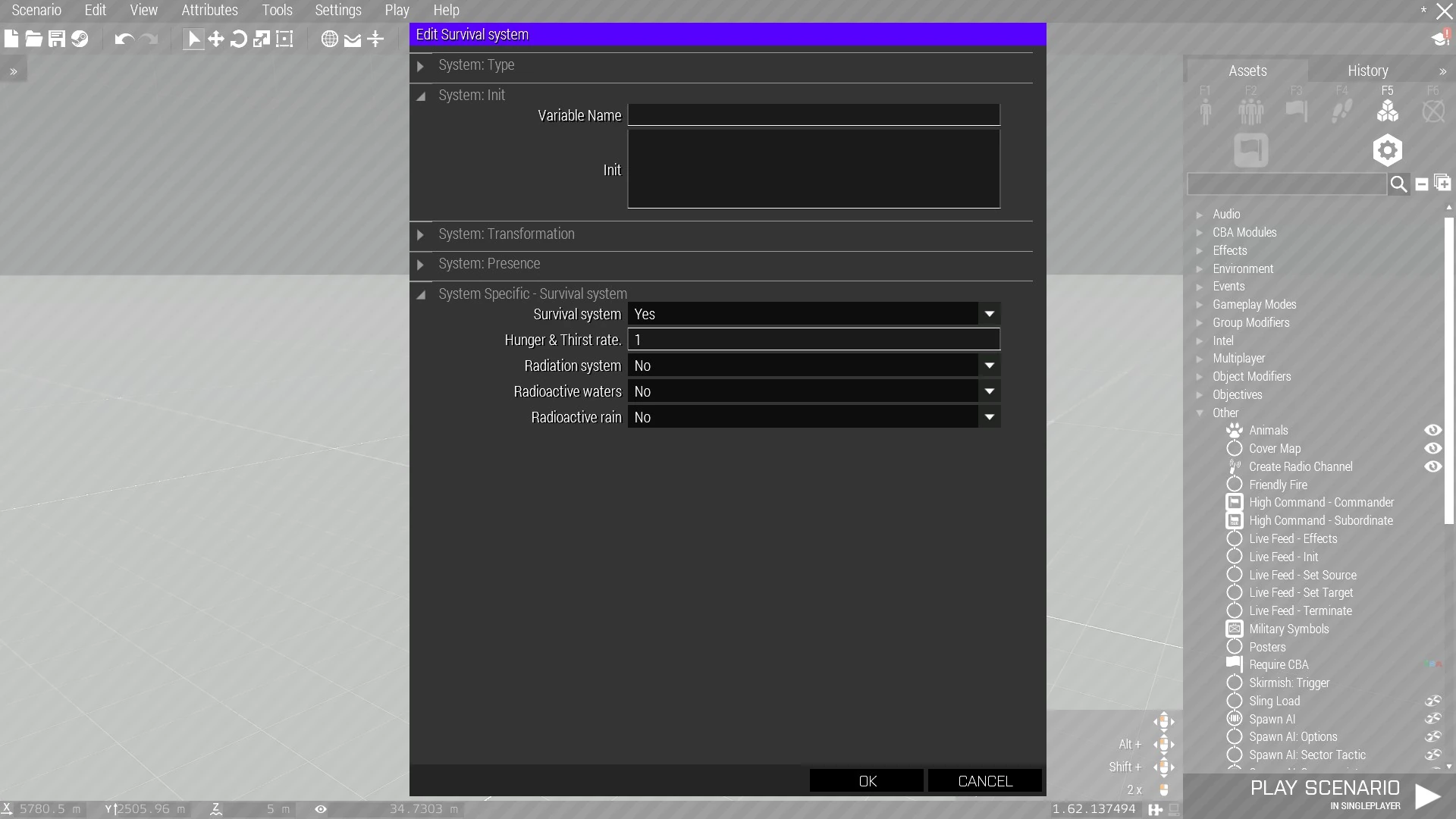Open the Systems modules gear category
1456x819 pixels.
pos(1387,150)
